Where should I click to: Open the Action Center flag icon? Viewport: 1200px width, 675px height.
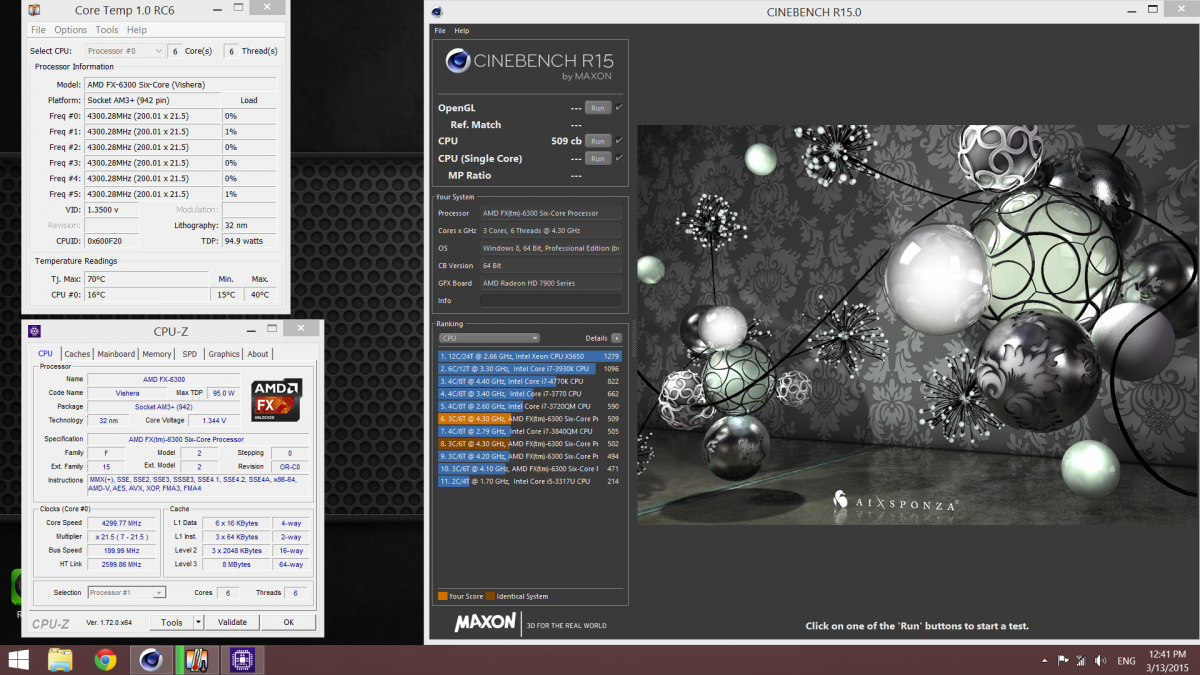coord(1063,660)
